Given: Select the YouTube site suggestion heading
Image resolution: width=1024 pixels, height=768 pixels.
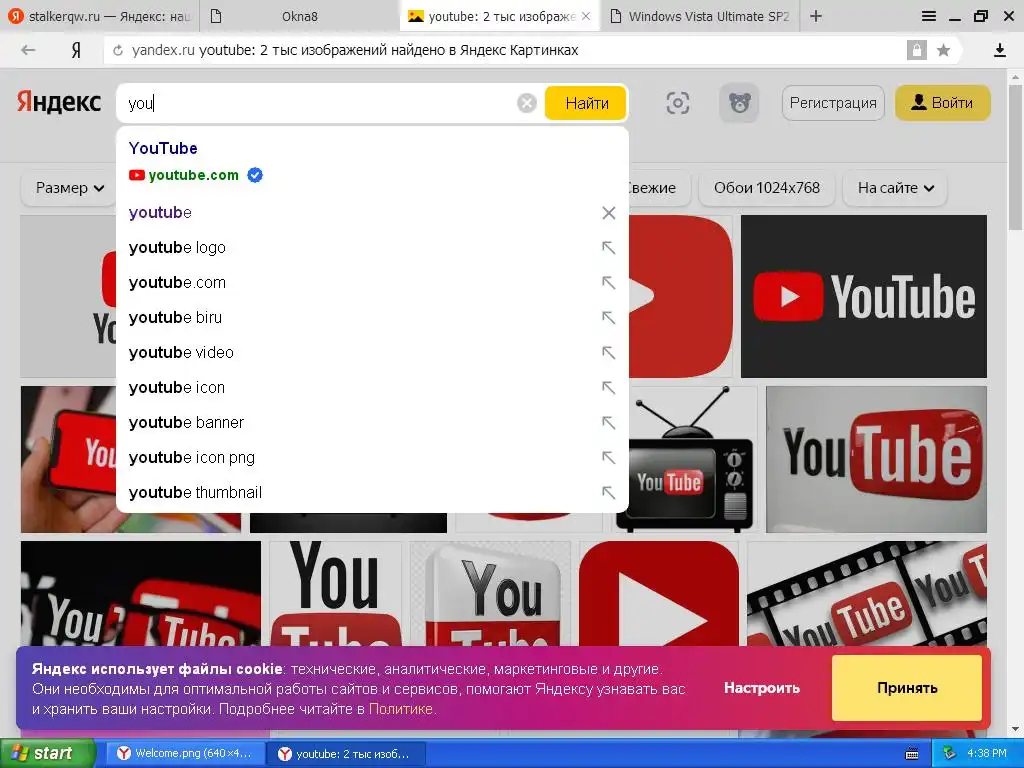Looking at the screenshot, I should (x=163, y=148).
